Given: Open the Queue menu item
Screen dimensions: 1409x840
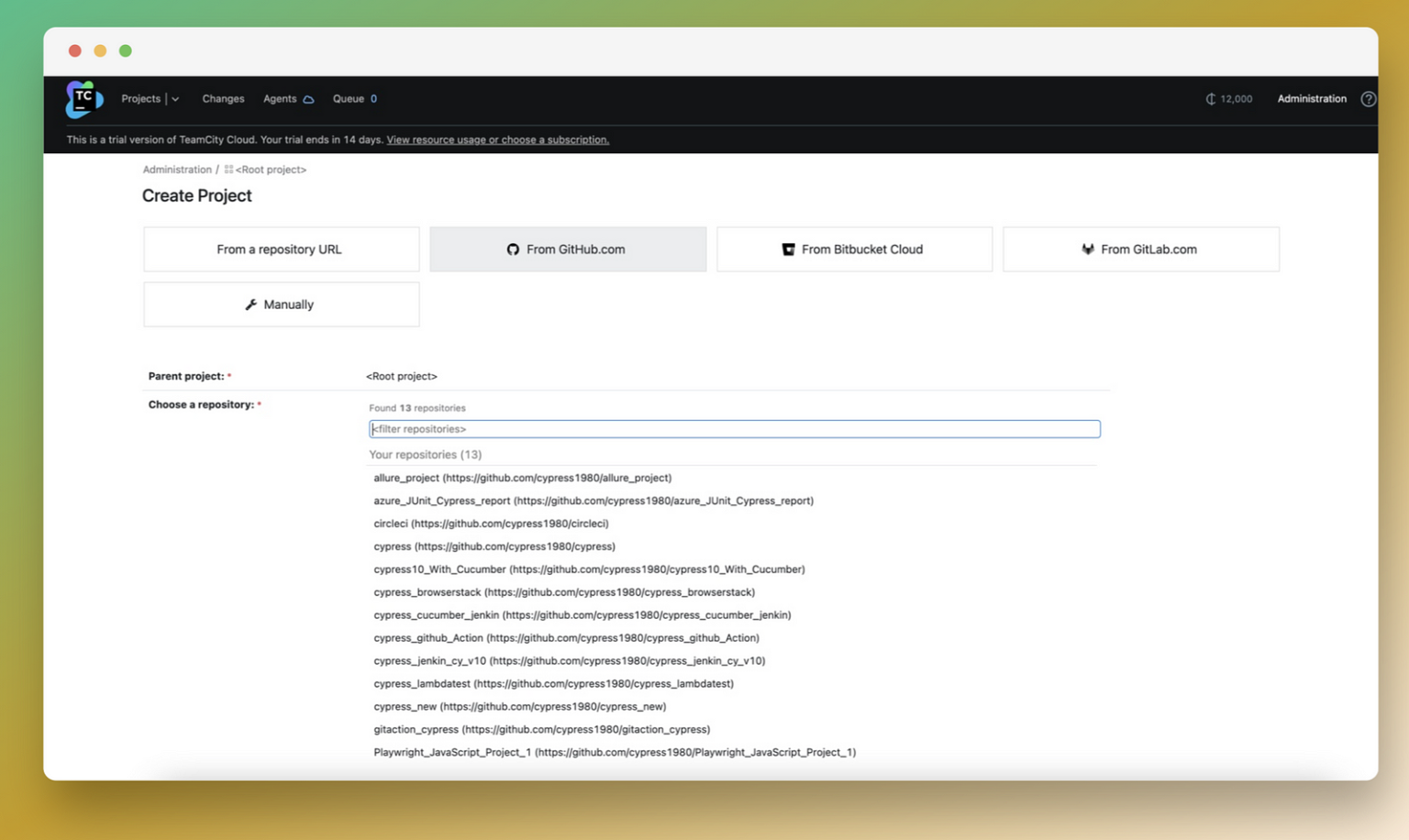Looking at the screenshot, I should [349, 99].
